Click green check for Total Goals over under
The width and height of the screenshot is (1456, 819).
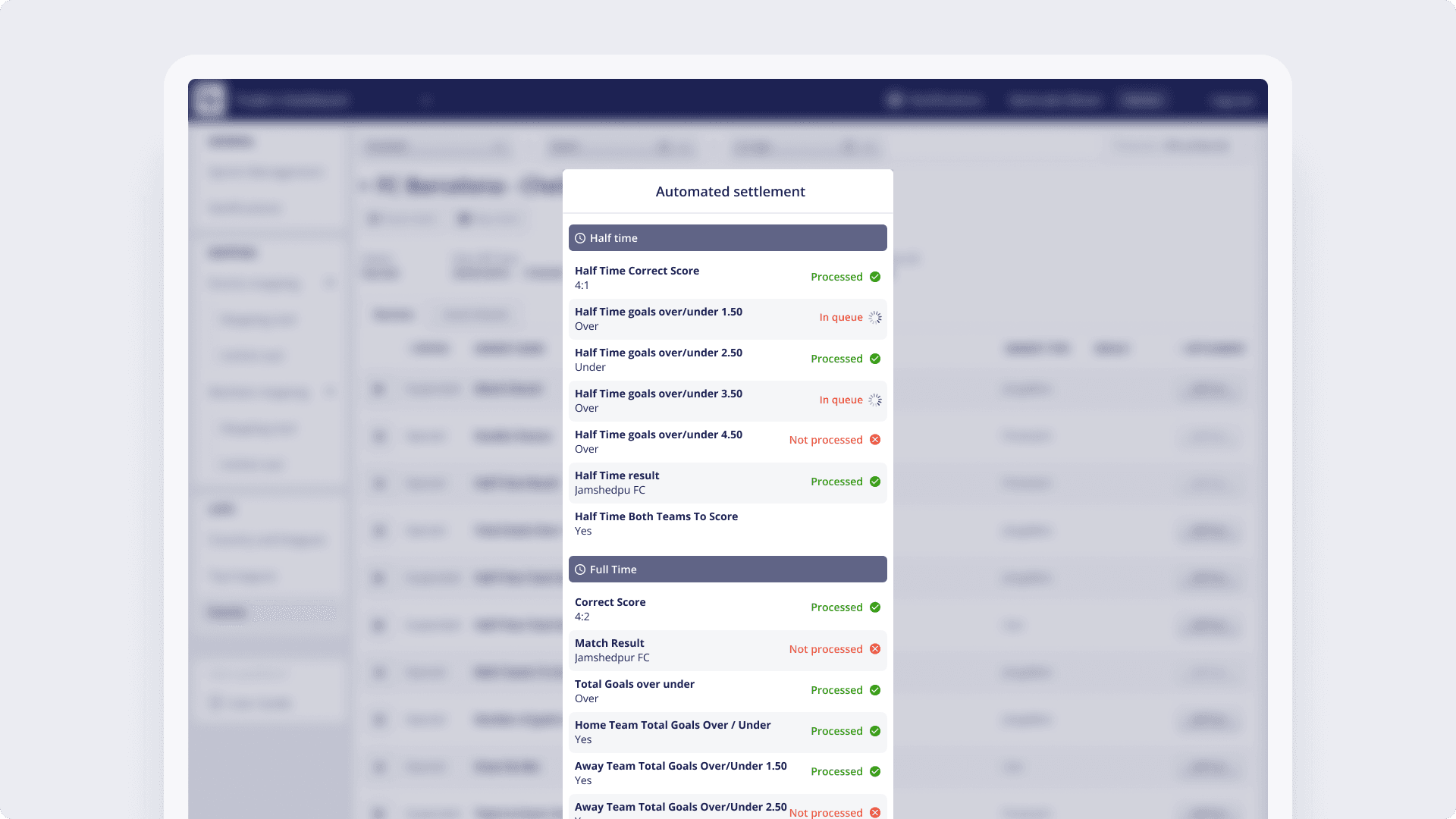(875, 690)
